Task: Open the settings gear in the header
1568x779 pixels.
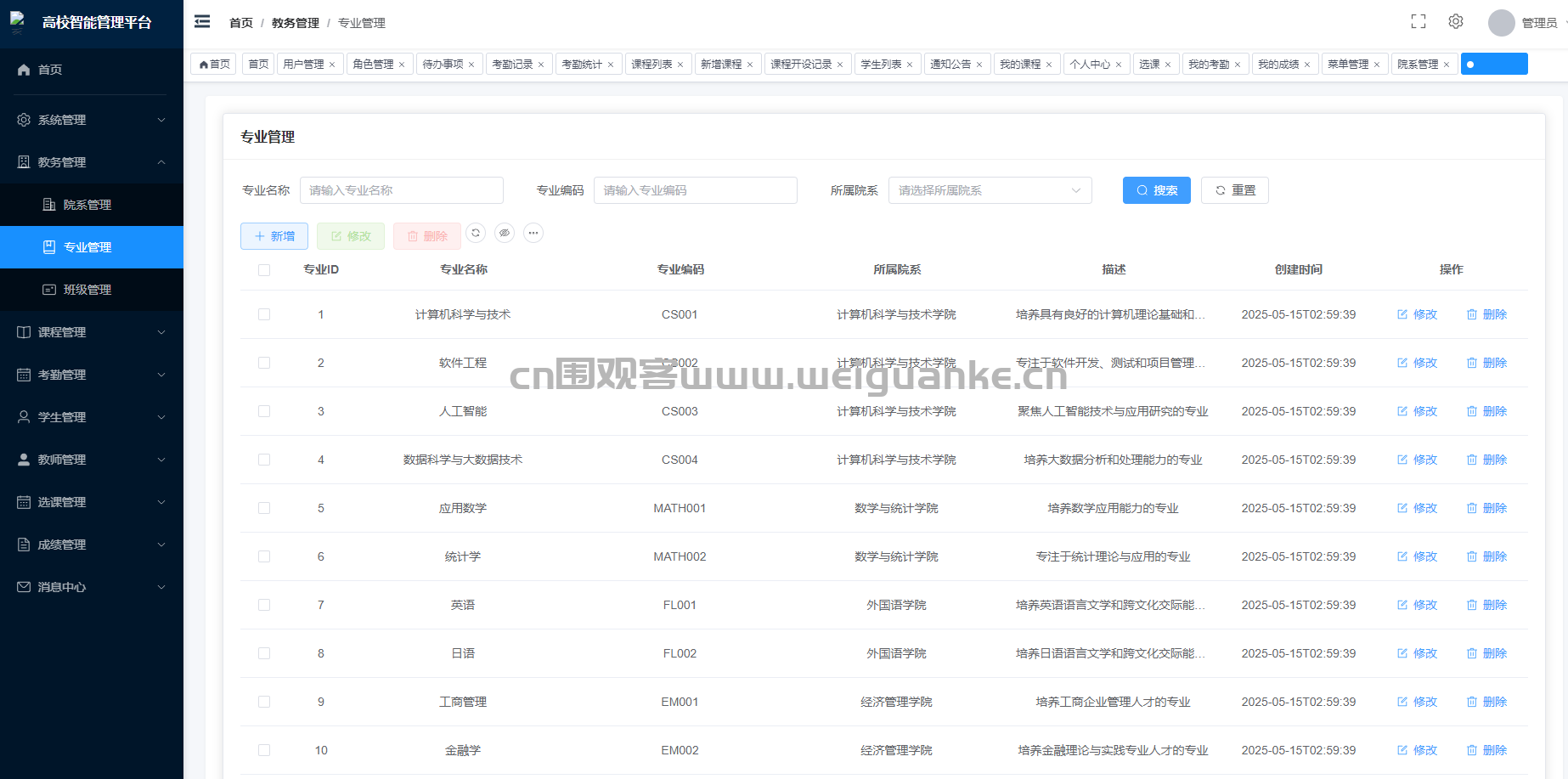Action: [x=1455, y=22]
